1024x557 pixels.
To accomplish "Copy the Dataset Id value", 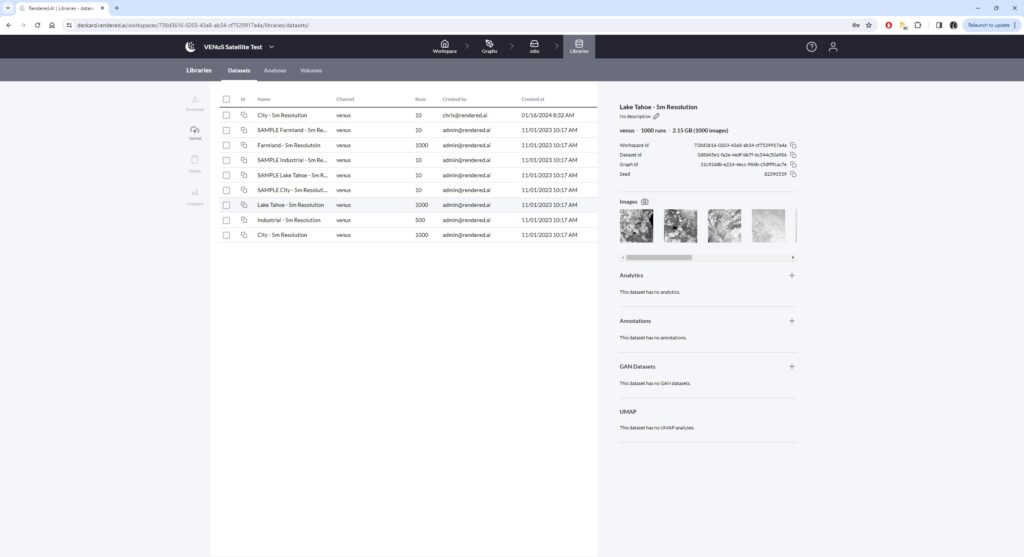I will click(x=793, y=155).
